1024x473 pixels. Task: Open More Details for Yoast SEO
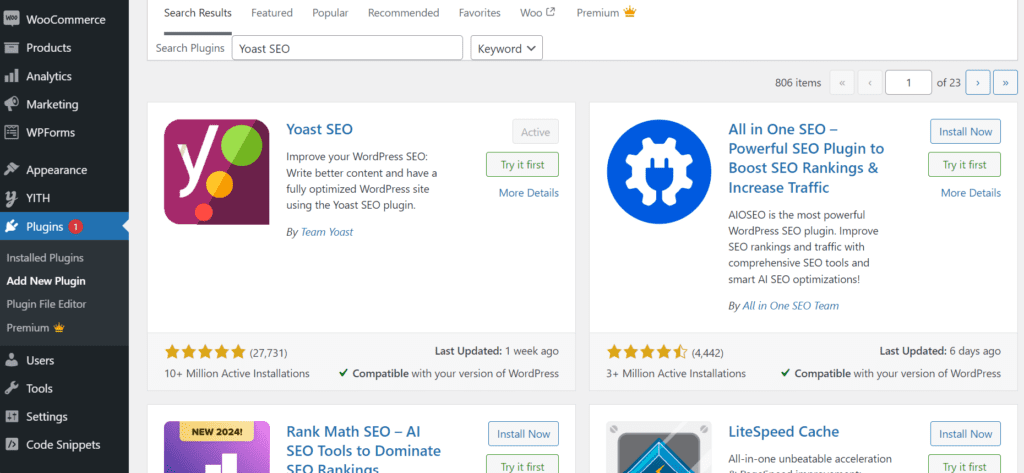529,193
